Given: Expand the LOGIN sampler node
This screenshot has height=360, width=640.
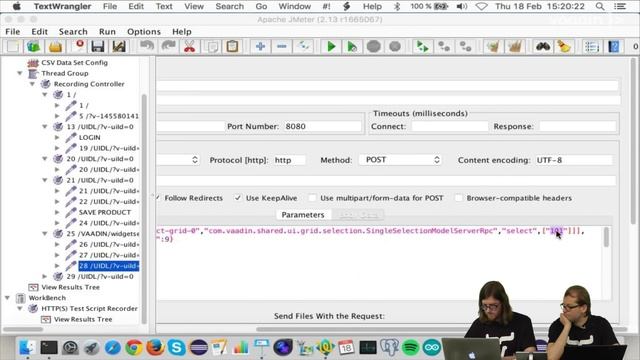Looking at the screenshot, I should (x=57, y=137).
